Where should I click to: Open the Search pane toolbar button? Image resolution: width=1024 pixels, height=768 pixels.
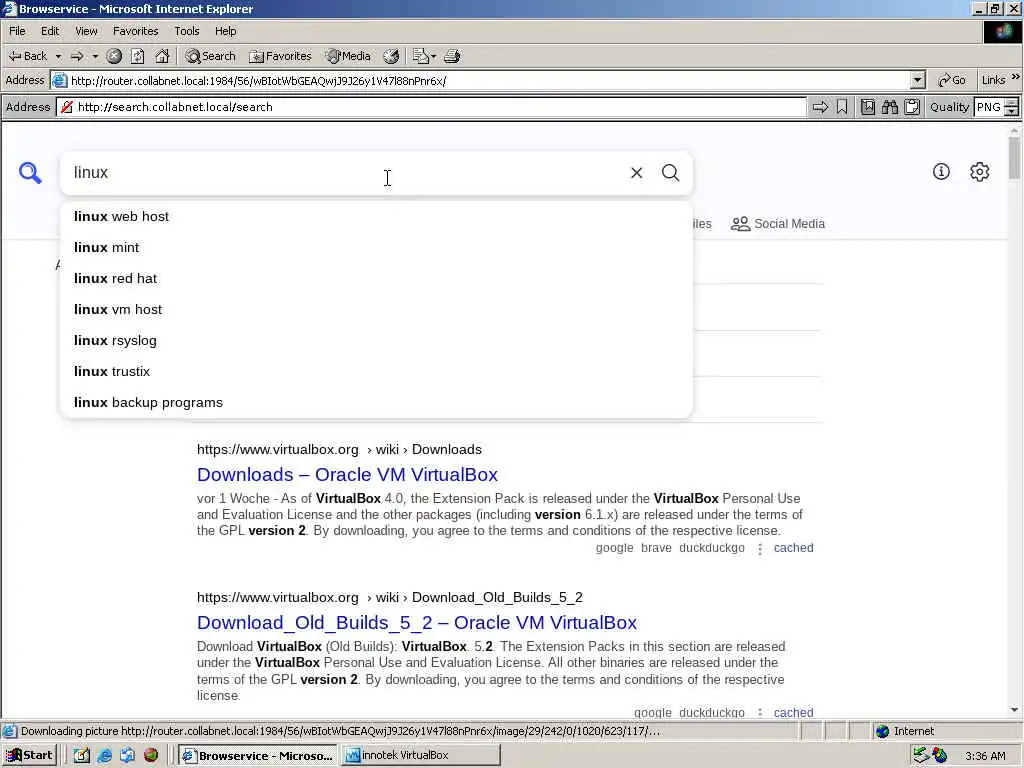click(210, 56)
